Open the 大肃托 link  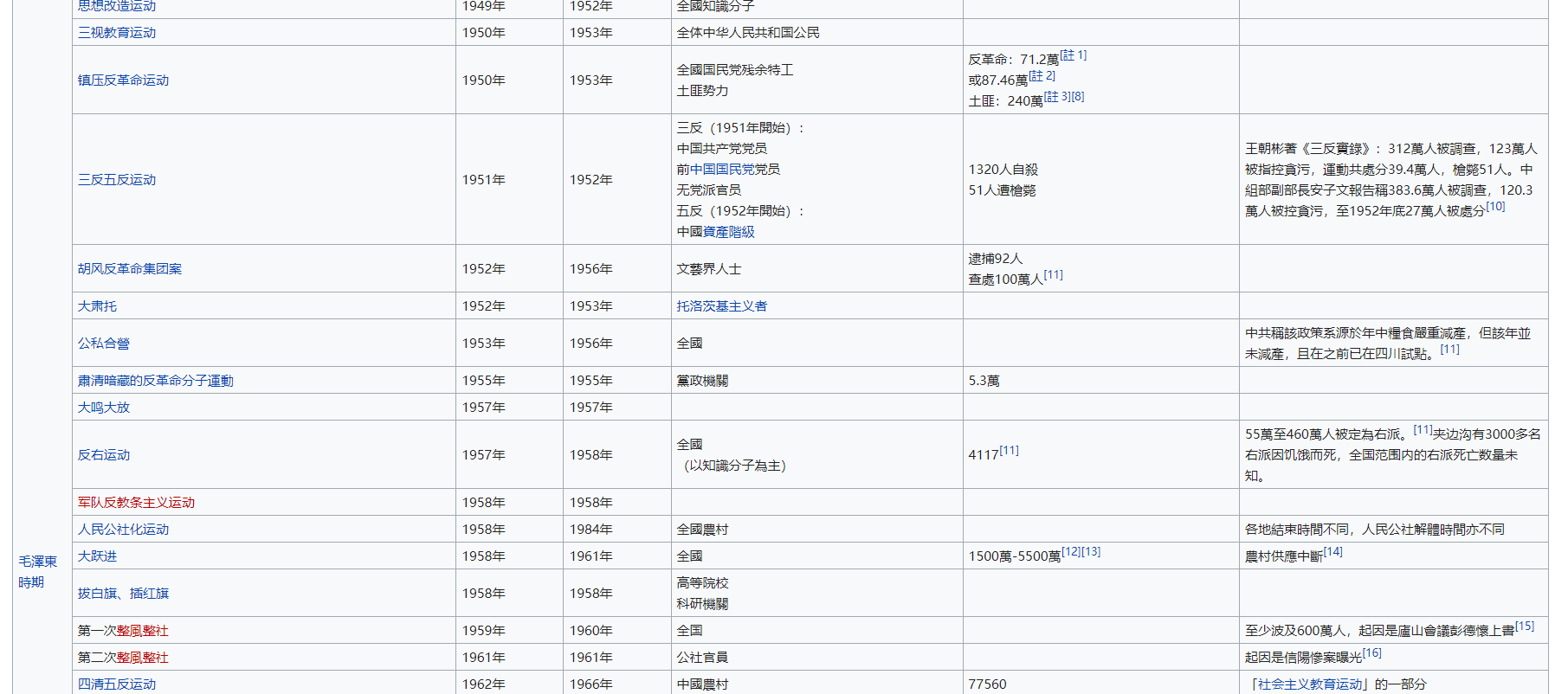pyautogui.click(x=97, y=306)
